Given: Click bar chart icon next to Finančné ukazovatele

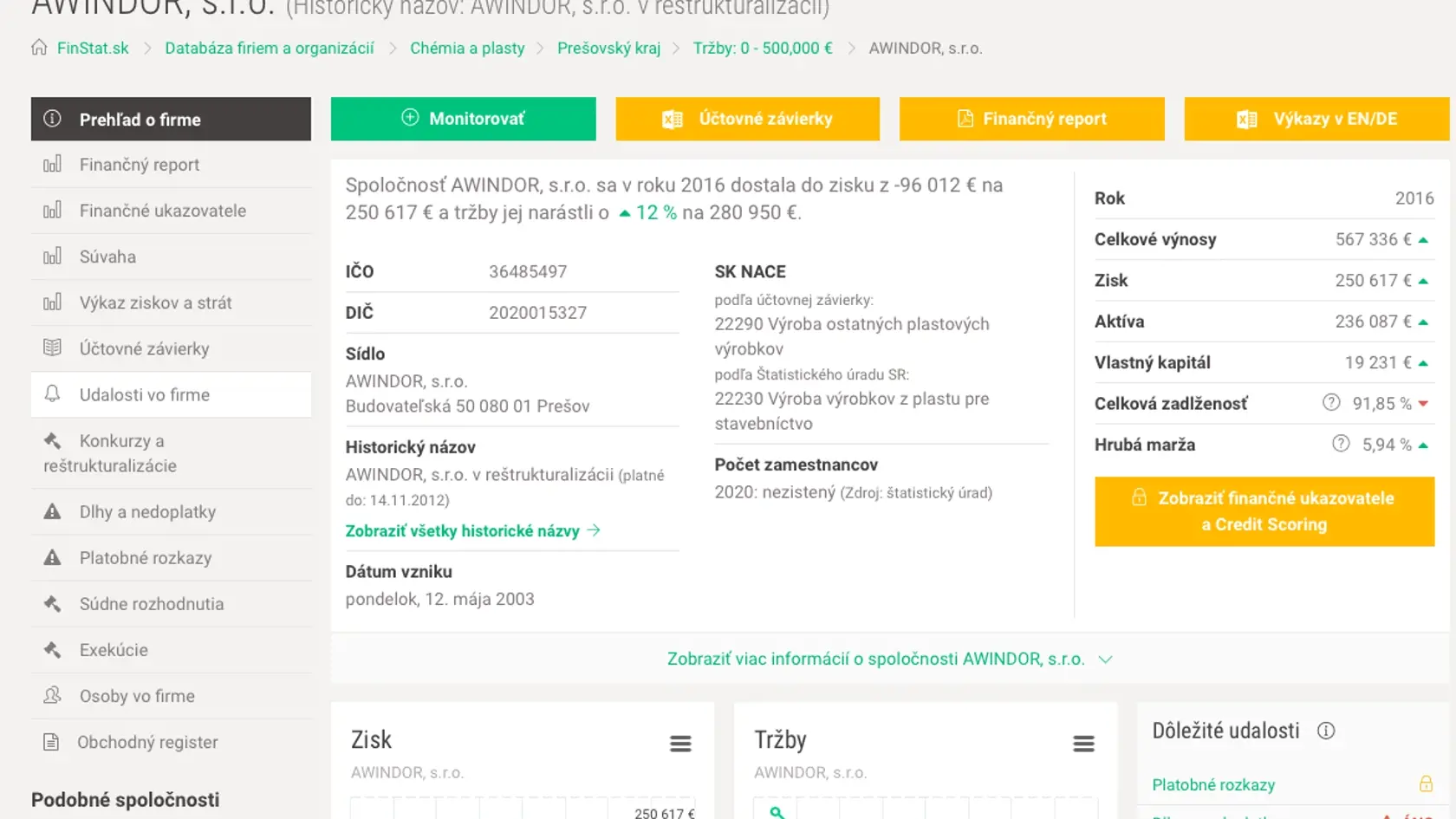Looking at the screenshot, I should pos(52,210).
